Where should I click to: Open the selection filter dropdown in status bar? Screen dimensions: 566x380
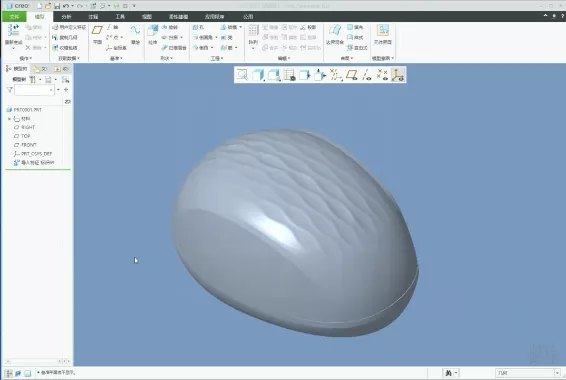(x=527, y=373)
